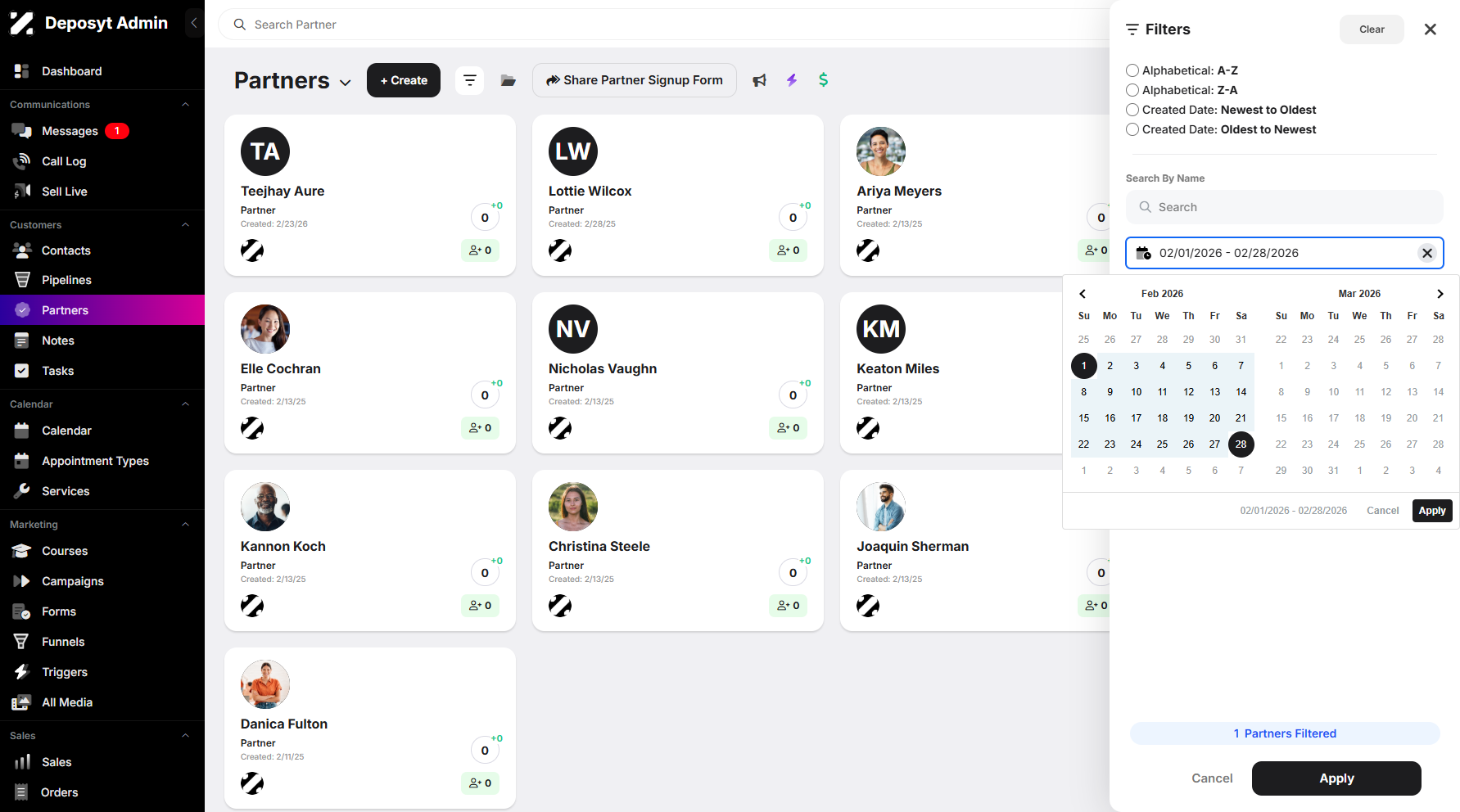
Task: Collapse the Calendar sidebar section
Action: (x=185, y=404)
